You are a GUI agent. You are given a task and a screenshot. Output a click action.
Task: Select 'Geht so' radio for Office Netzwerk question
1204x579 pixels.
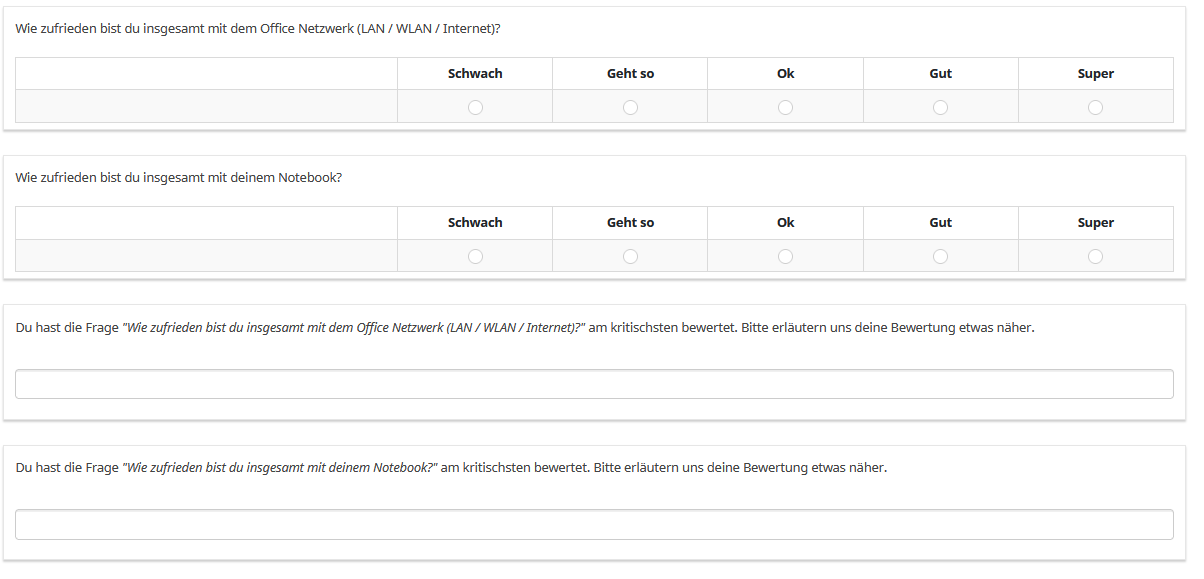coord(630,107)
